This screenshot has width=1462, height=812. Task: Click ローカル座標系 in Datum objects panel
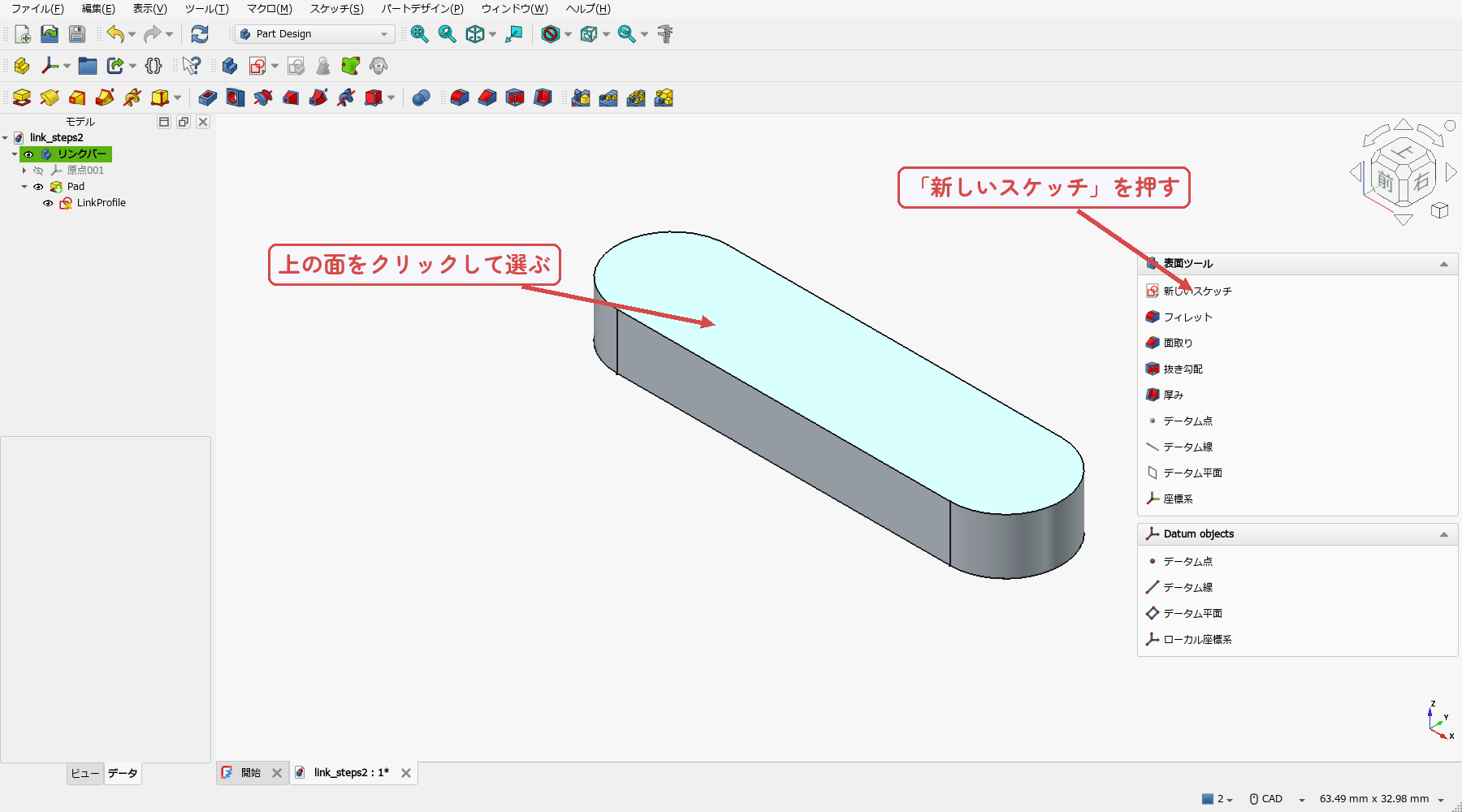pos(1189,639)
